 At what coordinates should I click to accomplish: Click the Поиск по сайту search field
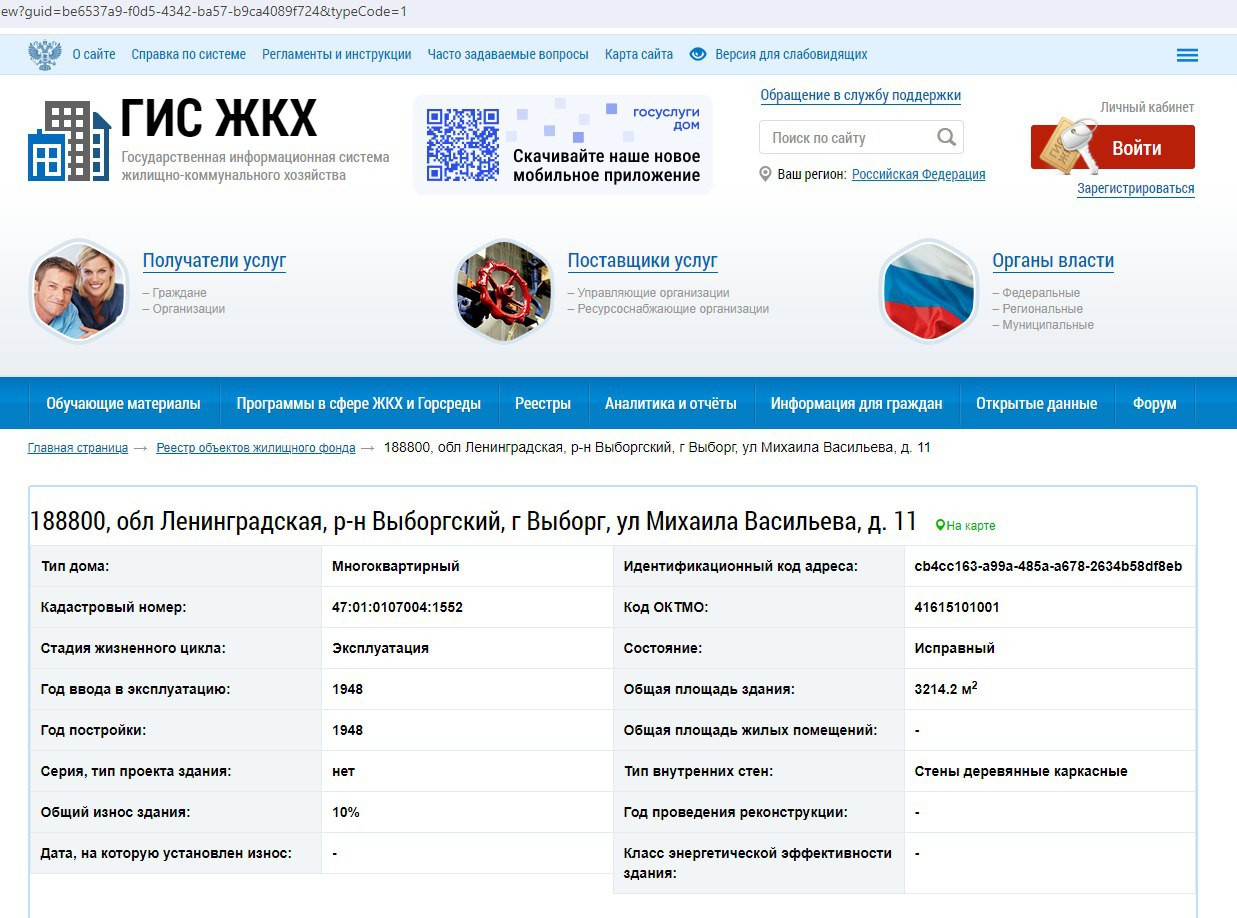coord(848,138)
